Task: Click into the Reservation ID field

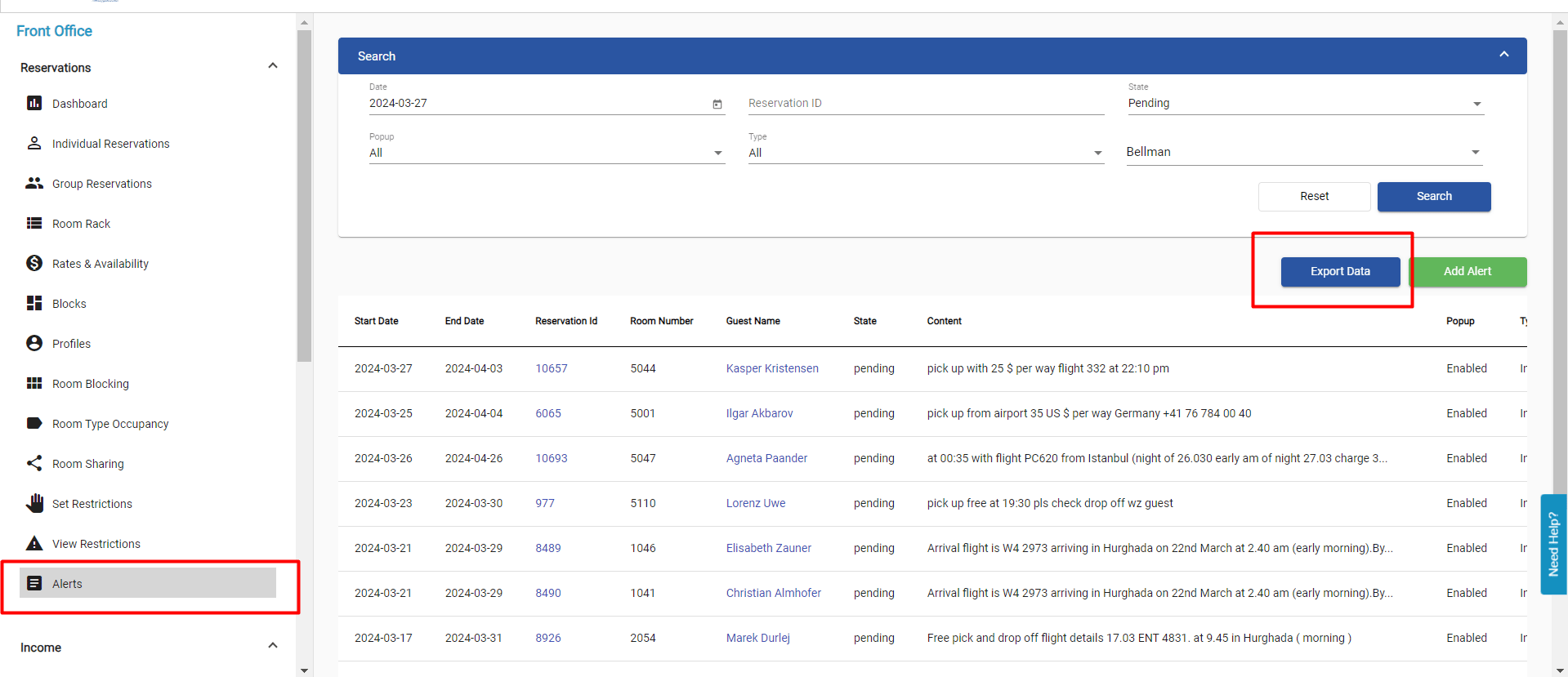Action: click(x=926, y=104)
